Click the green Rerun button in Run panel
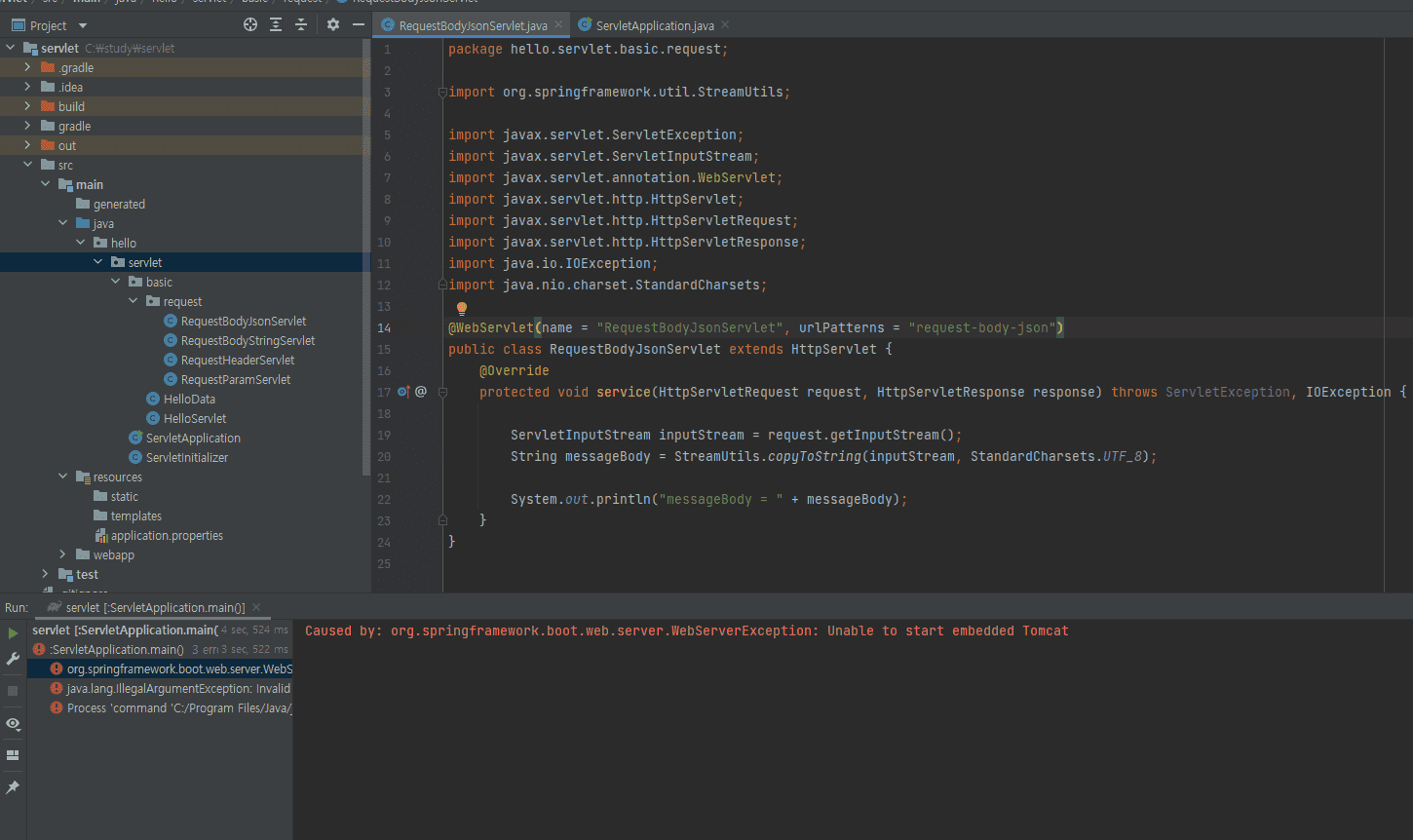The height and width of the screenshot is (840, 1413). (x=13, y=633)
